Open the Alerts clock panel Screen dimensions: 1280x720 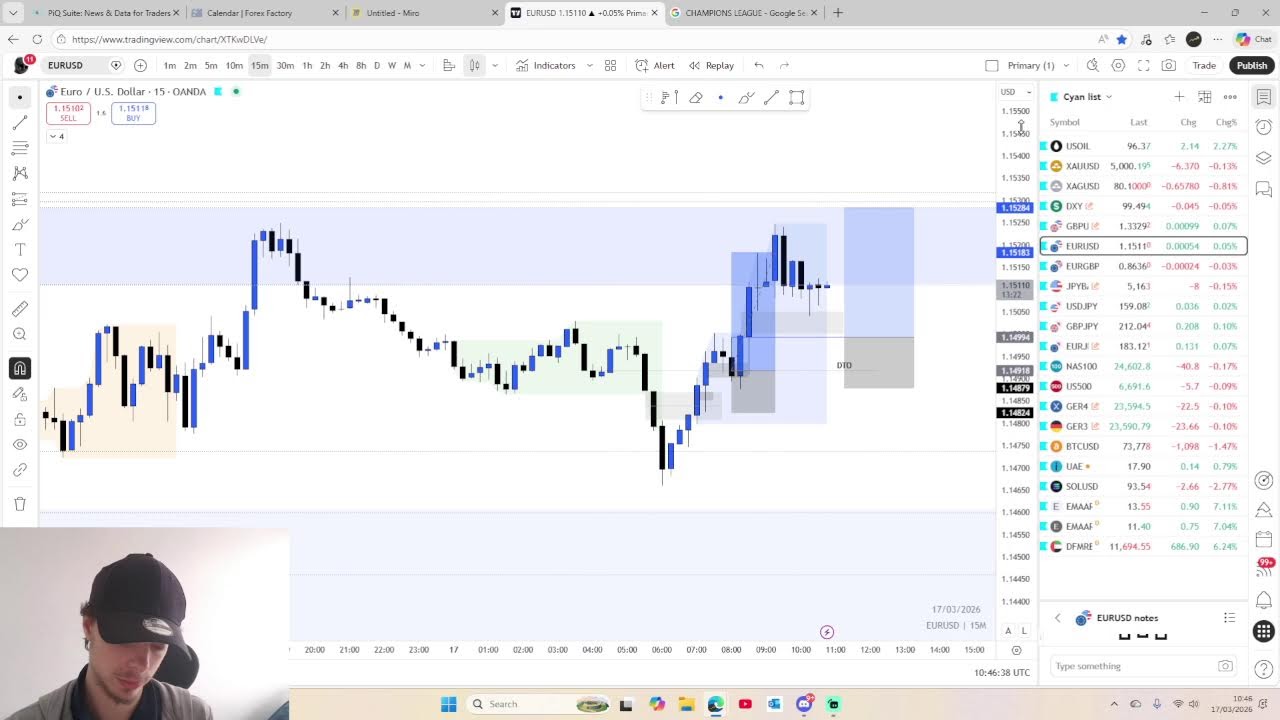point(1264,127)
